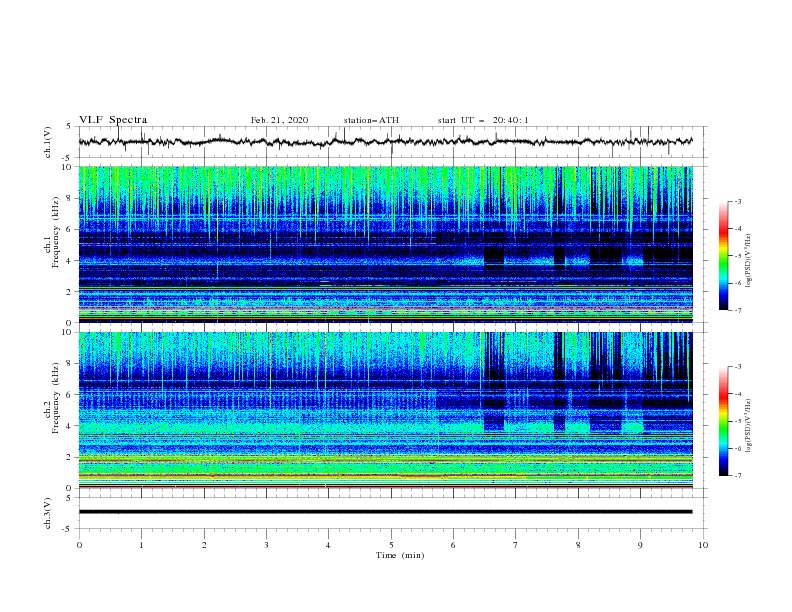The height and width of the screenshot is (612, 792).
Task: Click time axis tick label "6"
Action: [x=453, y=545]
